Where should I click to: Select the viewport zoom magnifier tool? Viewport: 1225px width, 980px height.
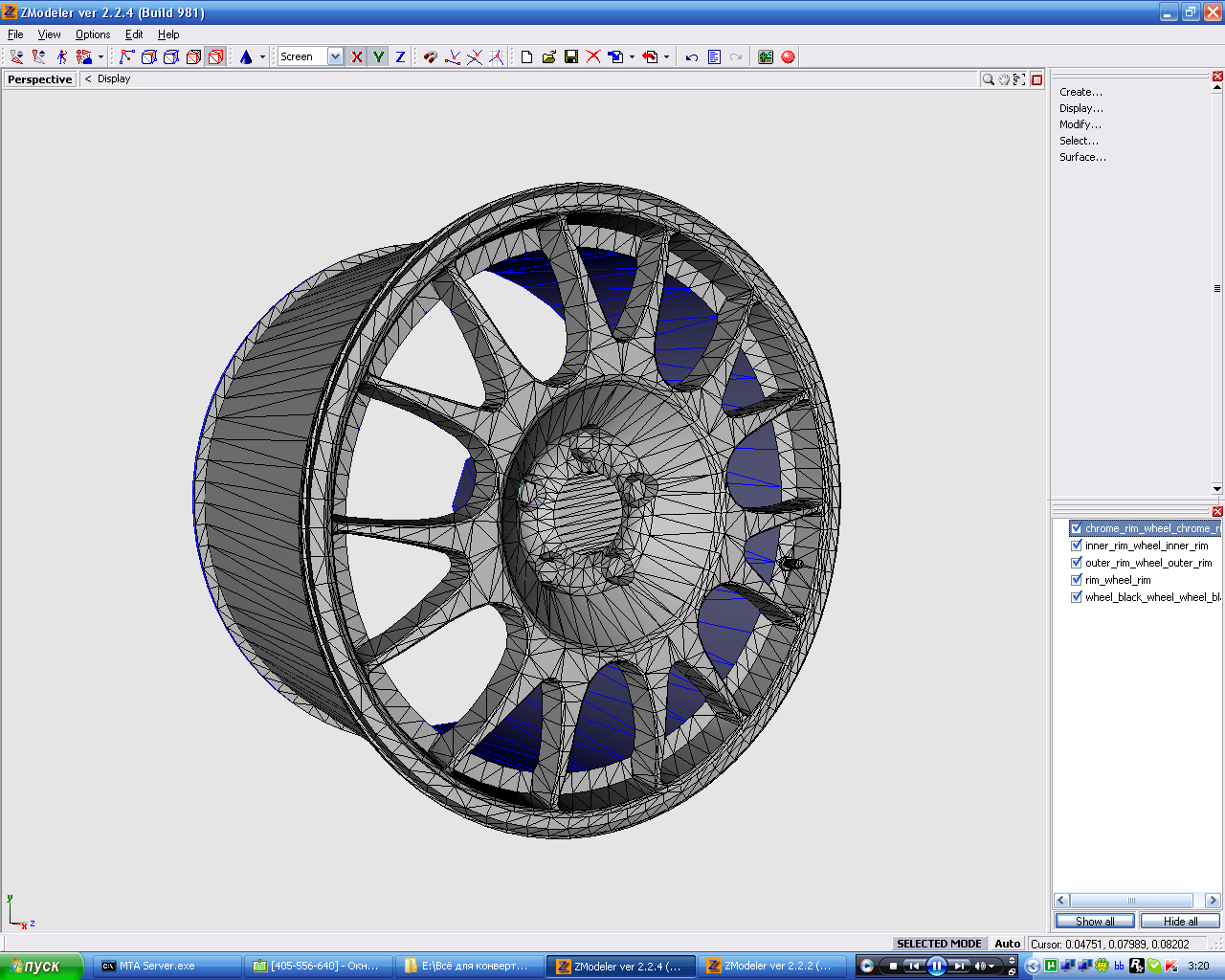pos(988,79)
